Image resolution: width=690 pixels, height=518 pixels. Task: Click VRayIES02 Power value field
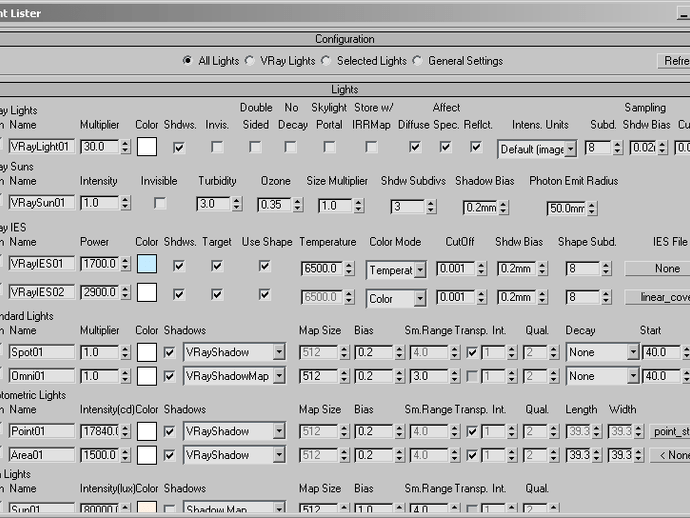pos(100,292)
